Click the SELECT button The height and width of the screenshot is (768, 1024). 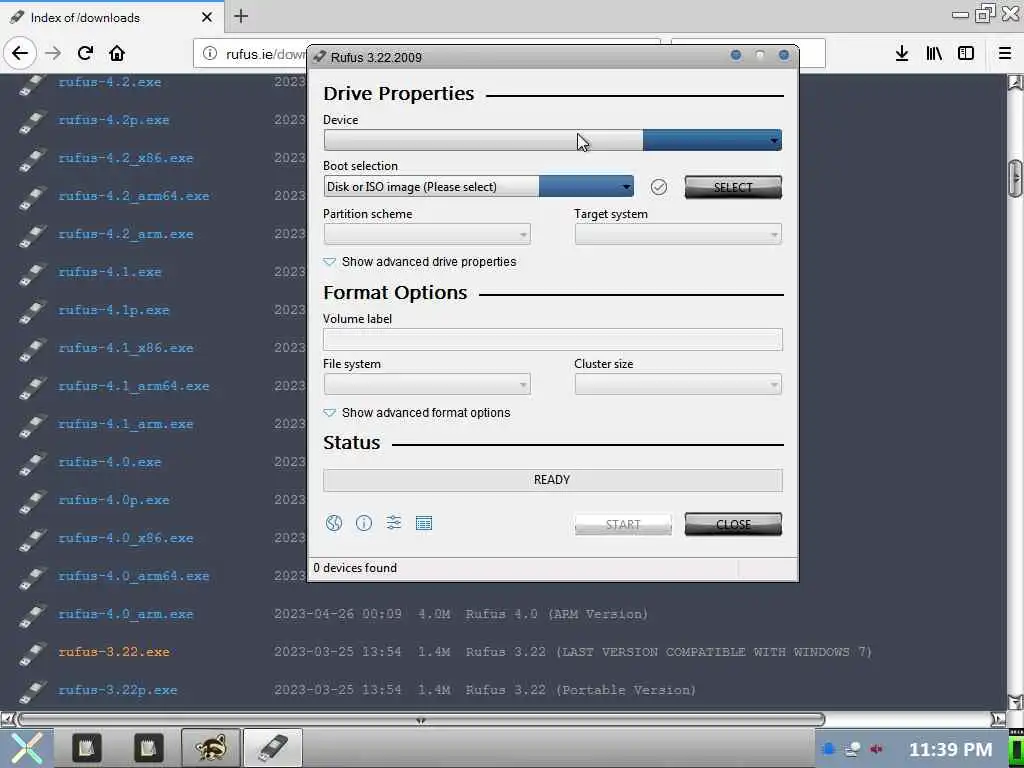733,187
